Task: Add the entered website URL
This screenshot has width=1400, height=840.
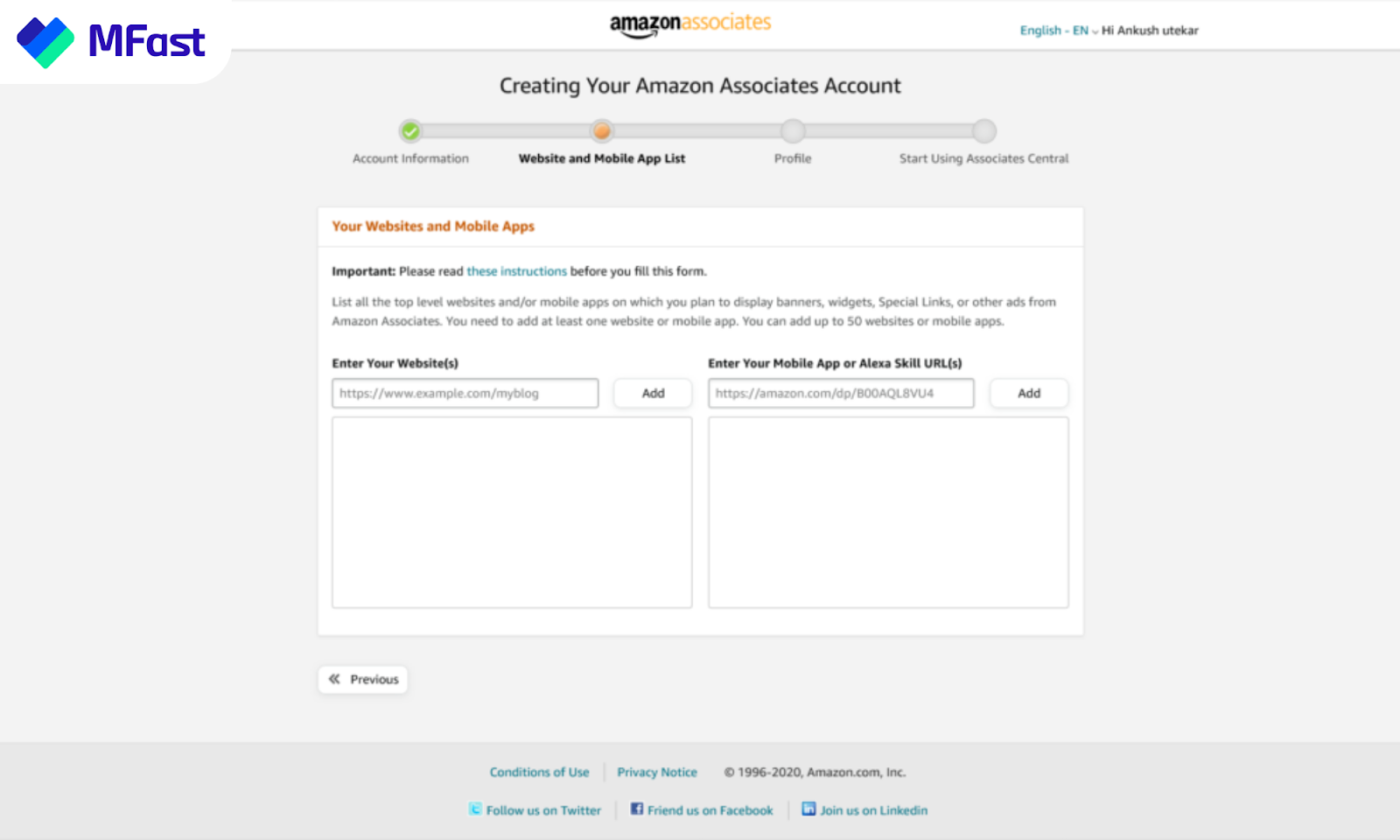Action: (x=653, y=394)
